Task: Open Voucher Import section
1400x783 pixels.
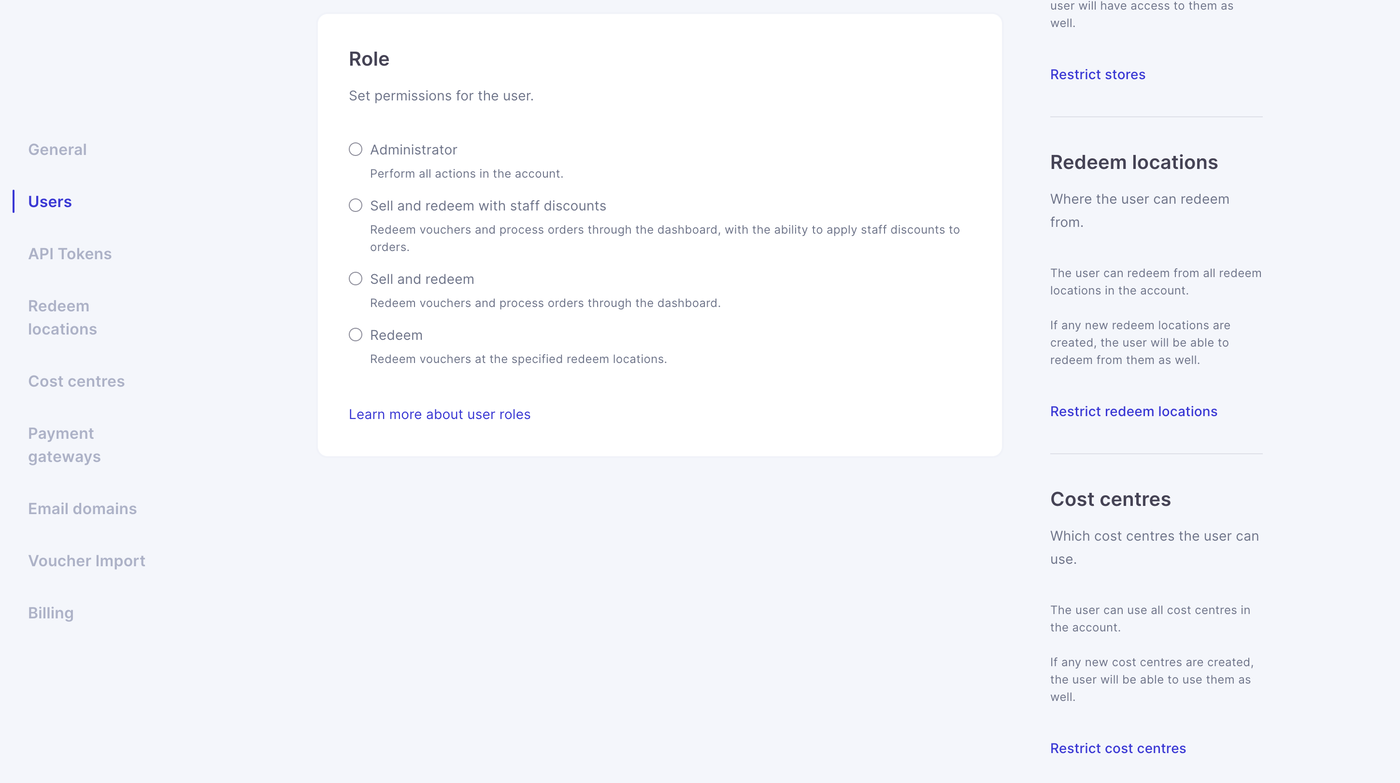Action: click(86, 561)
